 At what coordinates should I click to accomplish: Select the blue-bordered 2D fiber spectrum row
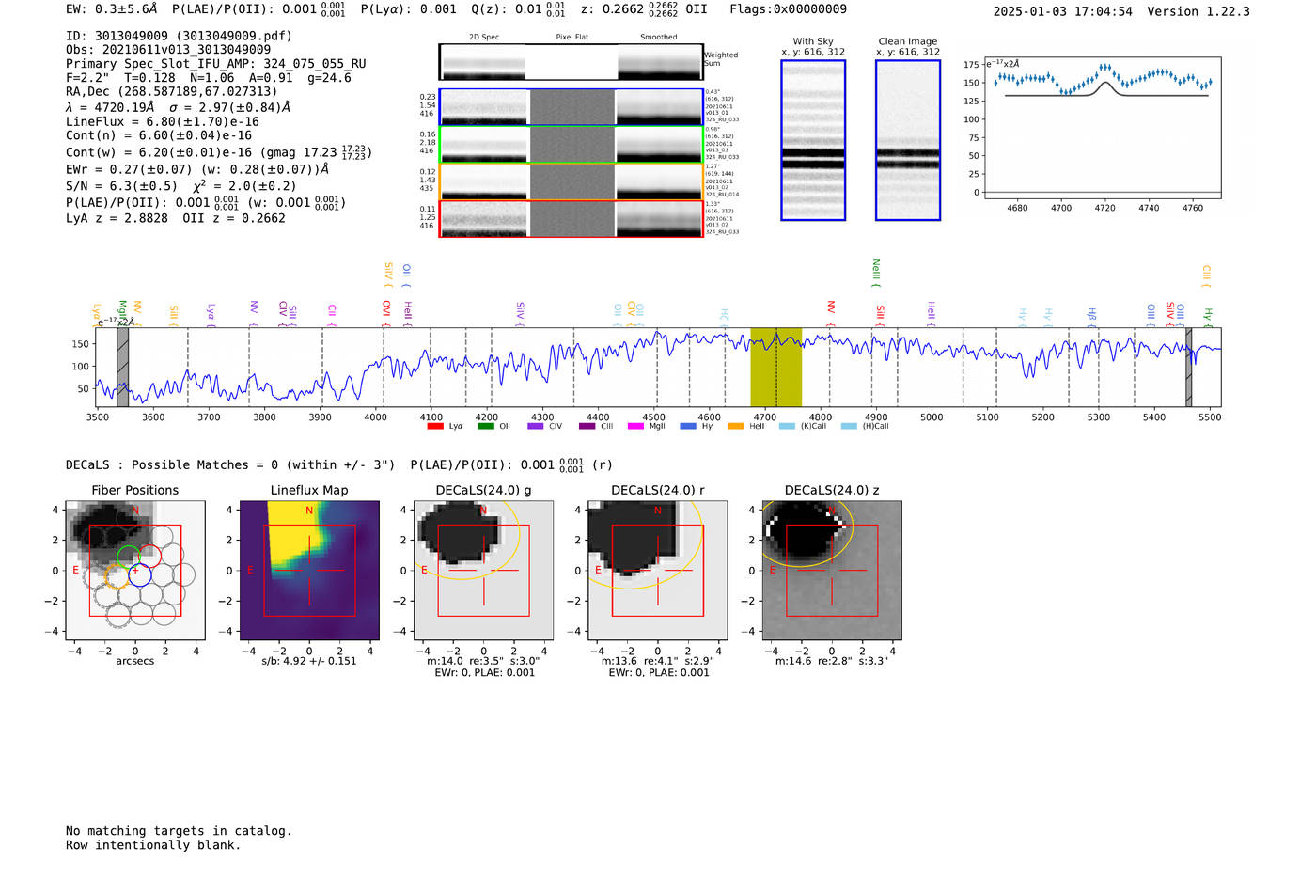571,107
